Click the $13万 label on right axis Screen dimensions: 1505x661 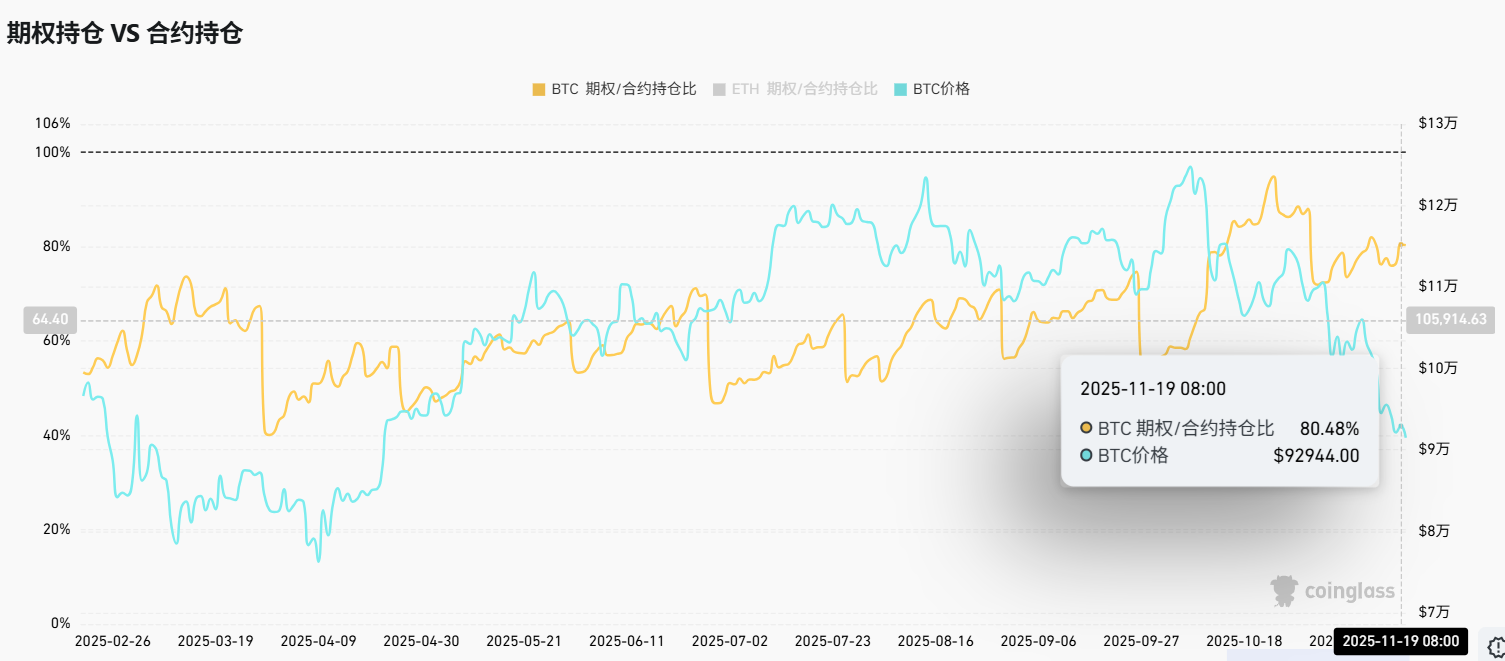pos(1437,123)
